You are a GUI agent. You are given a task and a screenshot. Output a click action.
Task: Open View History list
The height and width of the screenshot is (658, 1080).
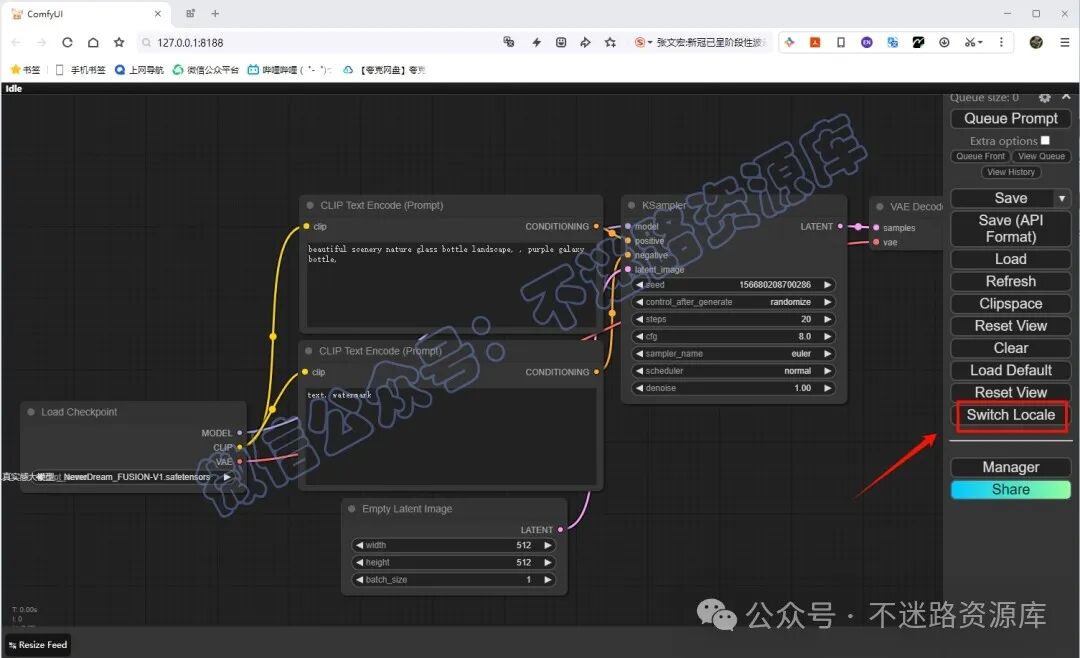click(x=1010, y=172)
